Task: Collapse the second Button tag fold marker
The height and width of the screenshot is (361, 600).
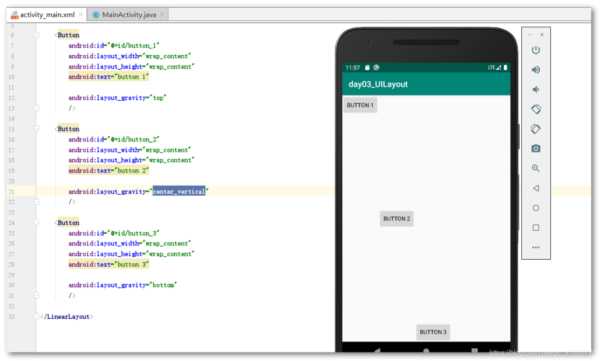Action: point(36,129)
